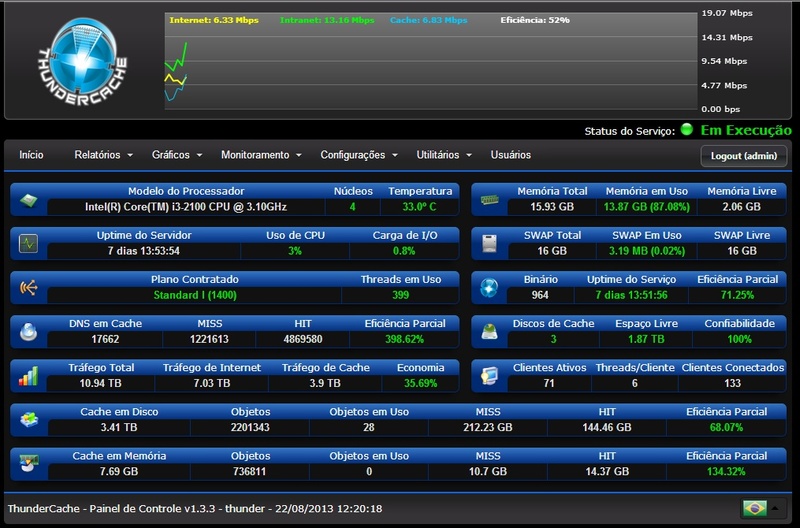Expand the language selector arrow

[x=775, y=508]
